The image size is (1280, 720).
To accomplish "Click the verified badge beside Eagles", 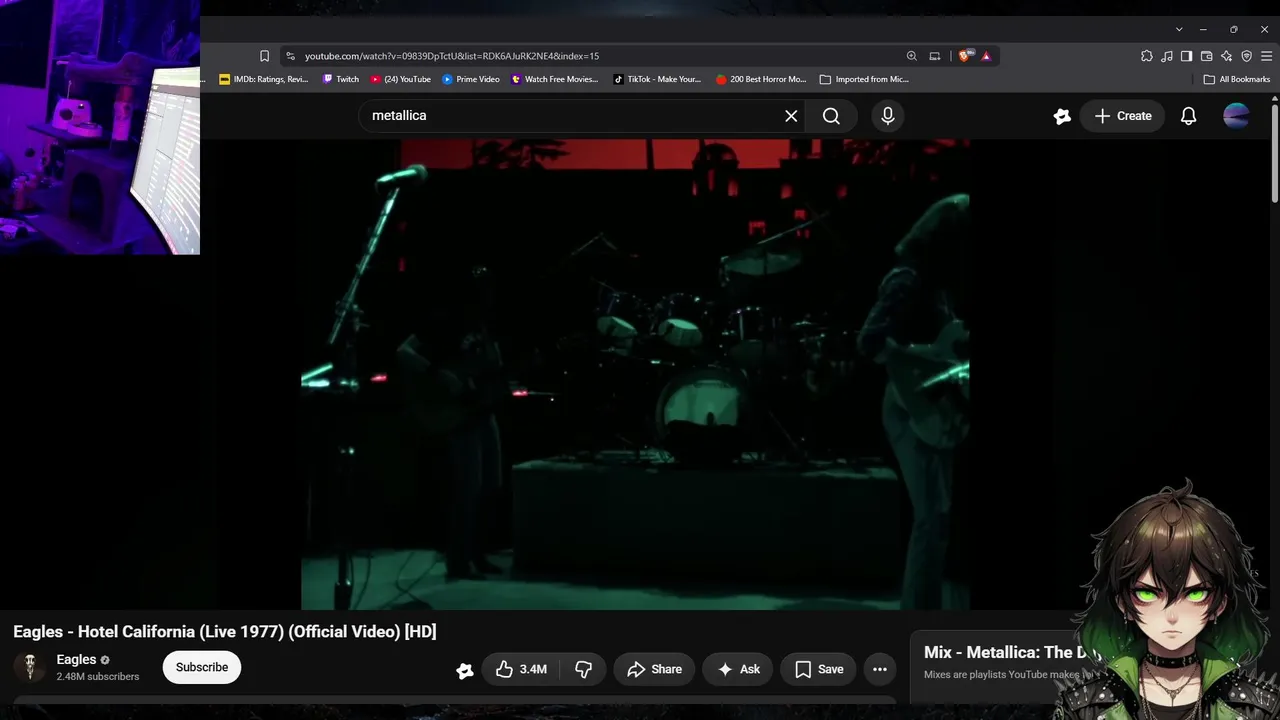I will click(x=105, y=660).
